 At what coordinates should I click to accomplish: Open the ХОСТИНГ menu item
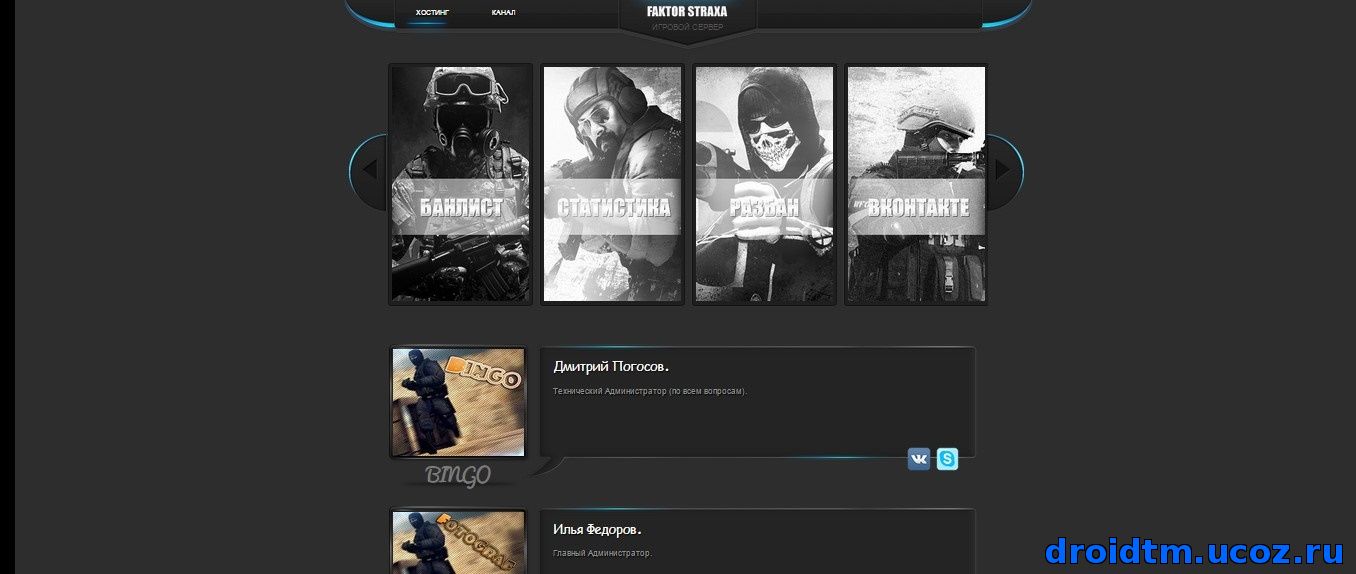433,12
